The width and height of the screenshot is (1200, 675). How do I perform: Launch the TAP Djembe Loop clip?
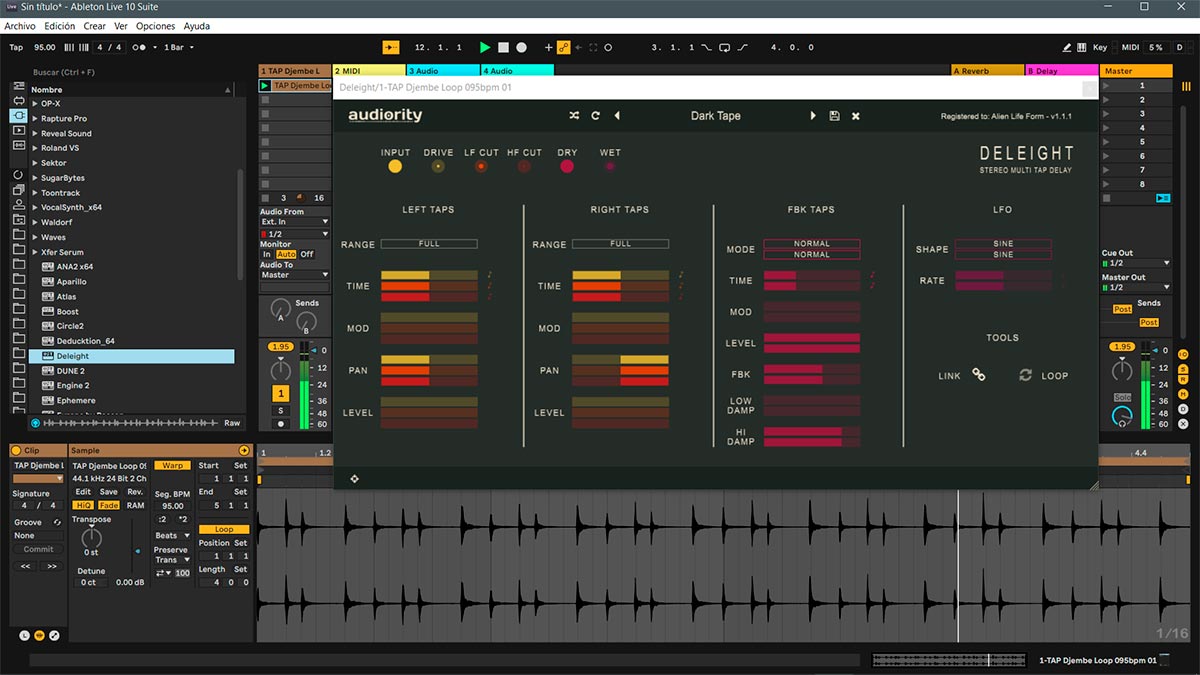(x=265, y=86)
